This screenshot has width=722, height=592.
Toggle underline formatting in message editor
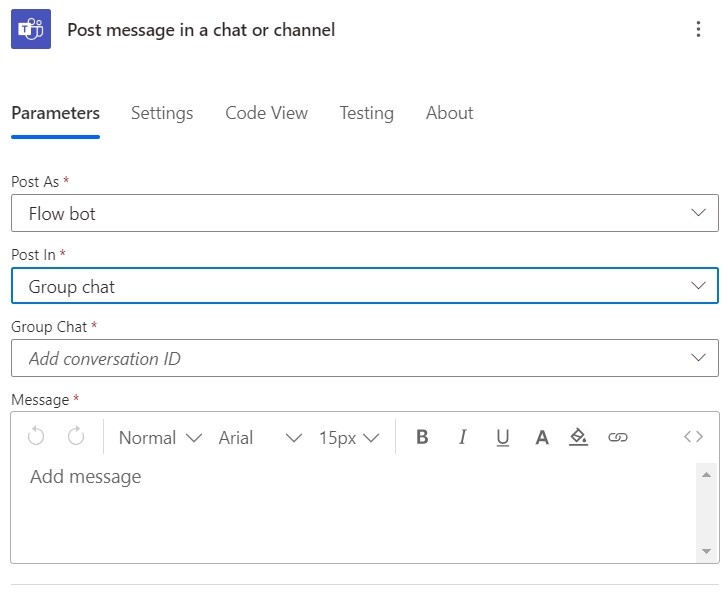click(x=502, y=437)
